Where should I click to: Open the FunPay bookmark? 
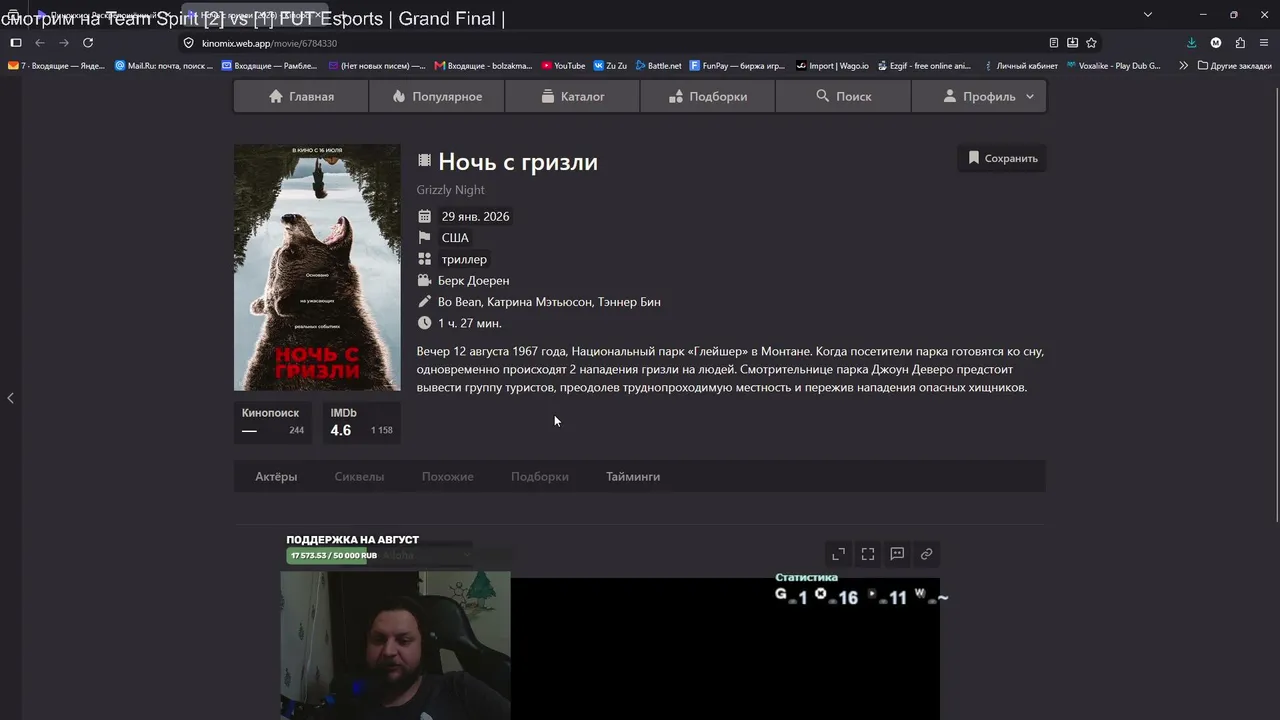coord(738,66)
